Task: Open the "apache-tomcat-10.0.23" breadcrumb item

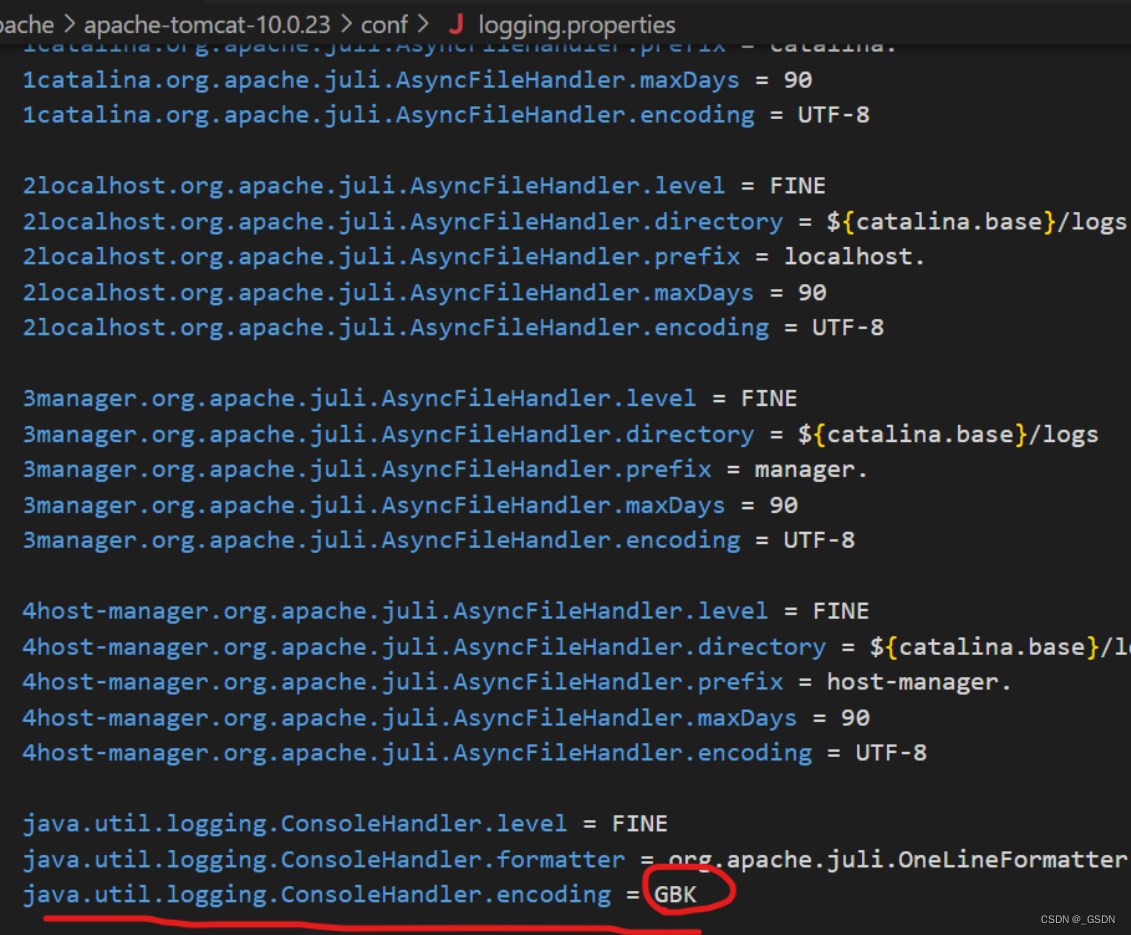Action: (206, 25)
